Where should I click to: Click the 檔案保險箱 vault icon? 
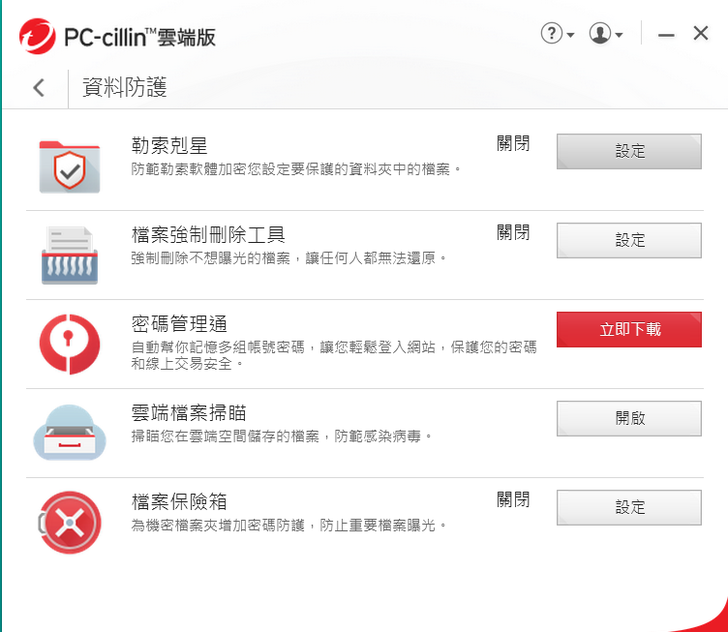[69, 522]
